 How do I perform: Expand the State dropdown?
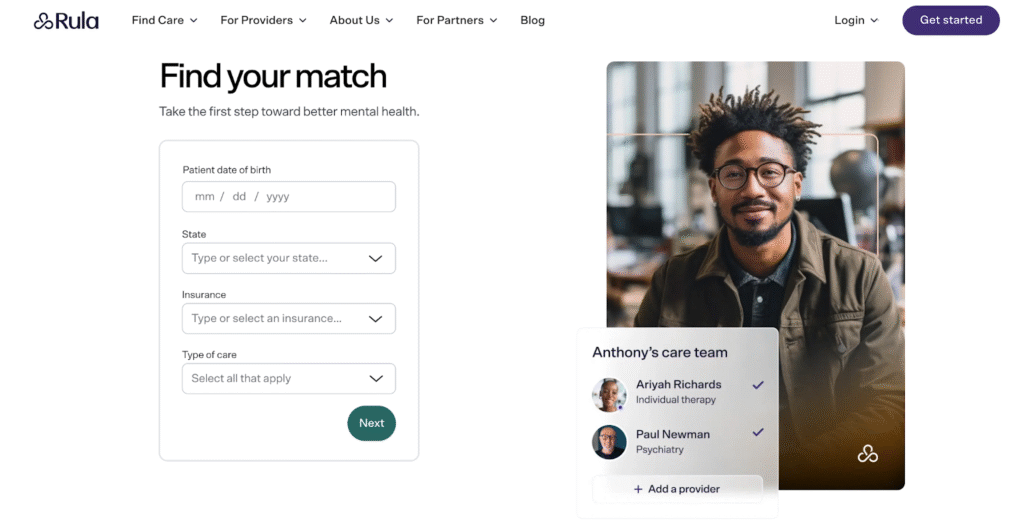point(376,258)
